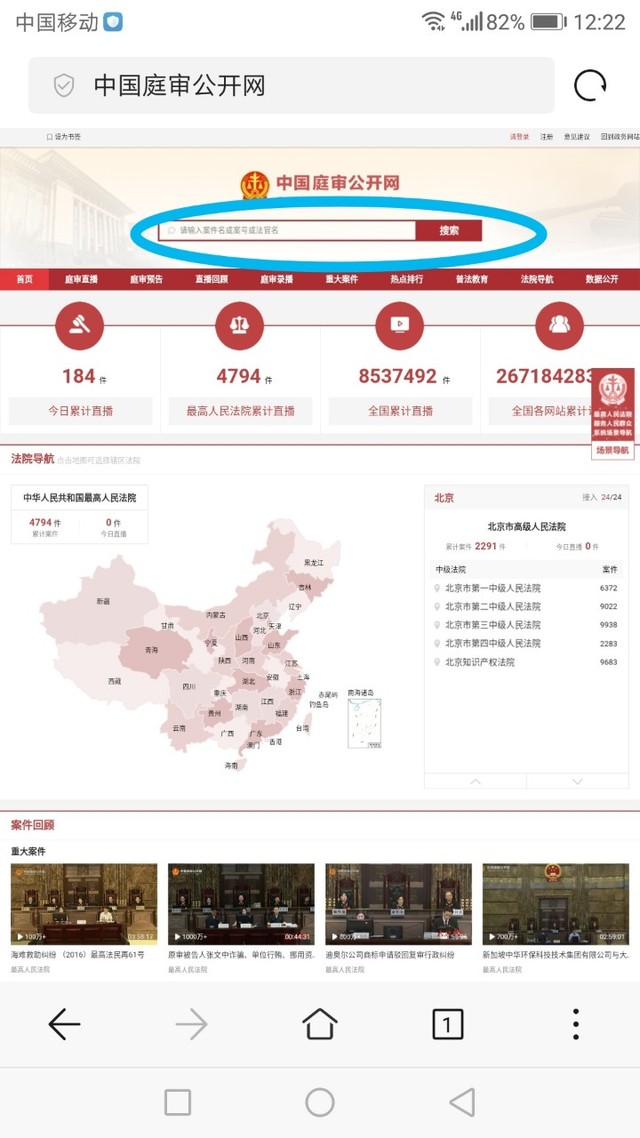
Task: Open 北京市高级人民法院 heading
Action: pos(527,527)
